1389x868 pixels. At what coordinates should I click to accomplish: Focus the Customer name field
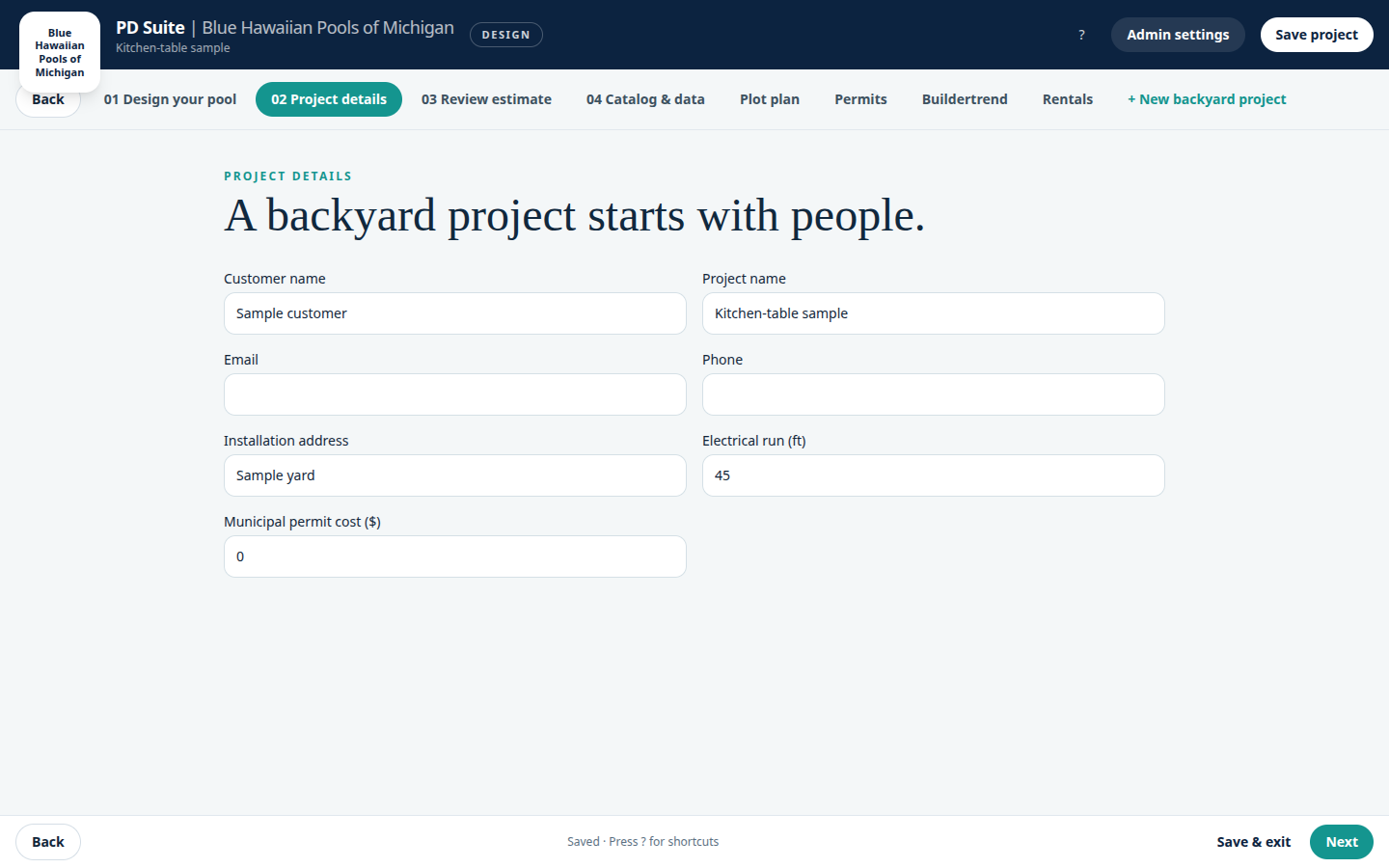pyautogui.click(x=455, y=313)
